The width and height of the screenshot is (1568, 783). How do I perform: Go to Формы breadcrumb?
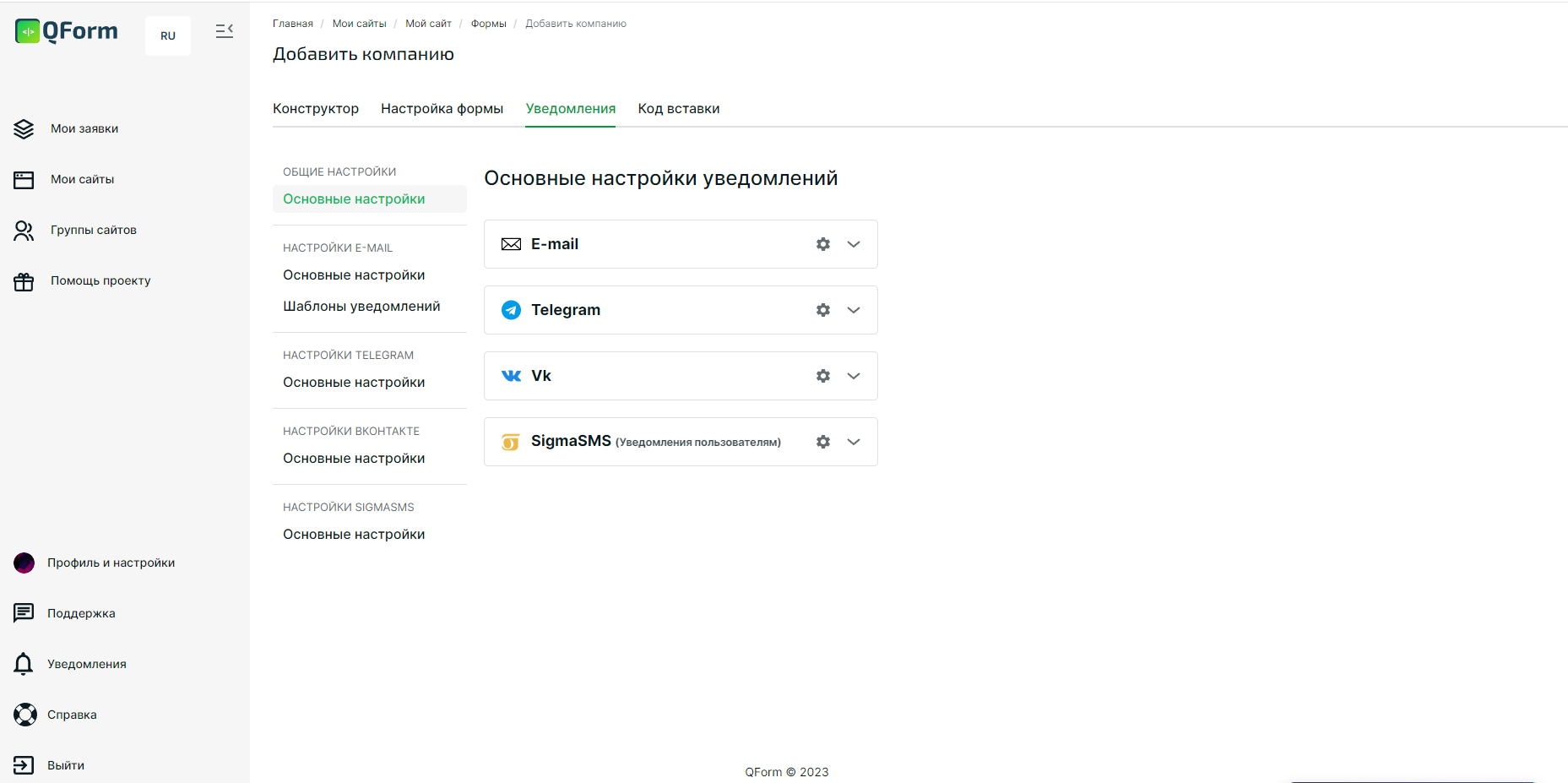489,24
